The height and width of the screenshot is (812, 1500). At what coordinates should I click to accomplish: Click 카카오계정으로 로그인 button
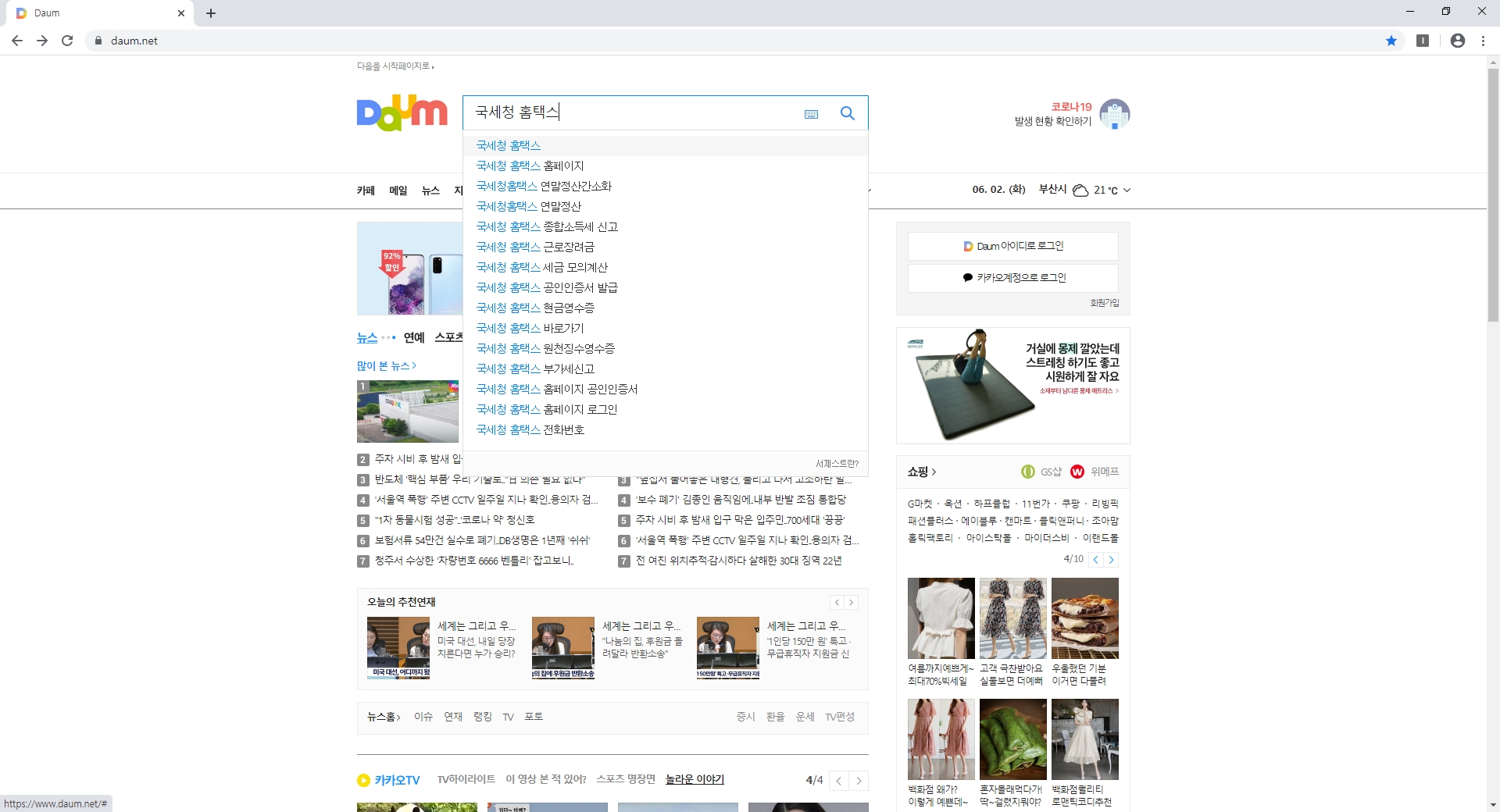[1012, 278]
